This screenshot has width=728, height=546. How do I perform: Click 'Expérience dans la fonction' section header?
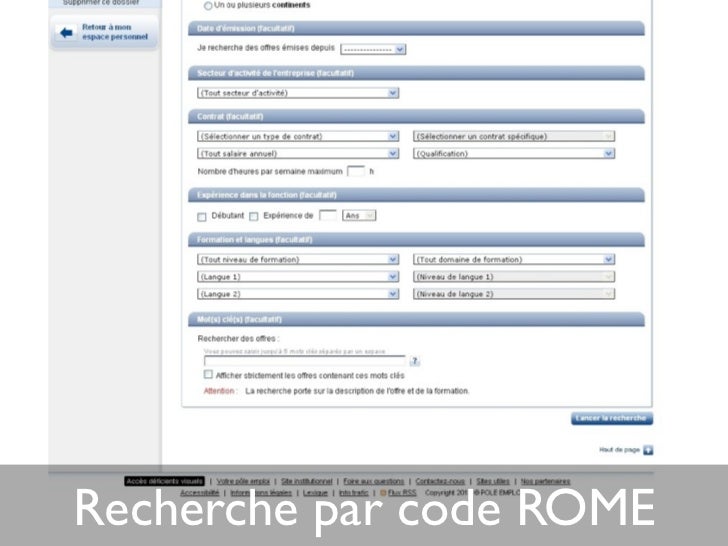(x=416, y=195)
